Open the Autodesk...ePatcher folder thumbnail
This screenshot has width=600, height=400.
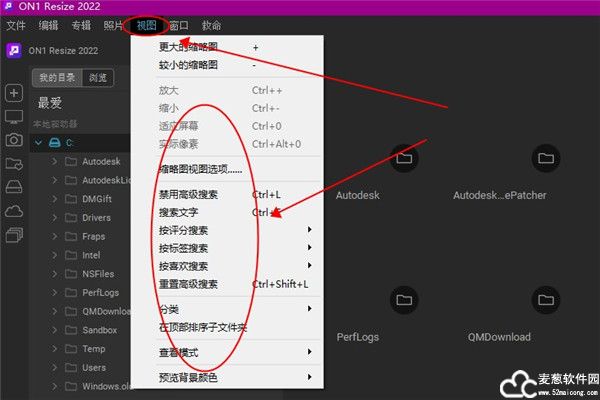(x=546, y=158)
